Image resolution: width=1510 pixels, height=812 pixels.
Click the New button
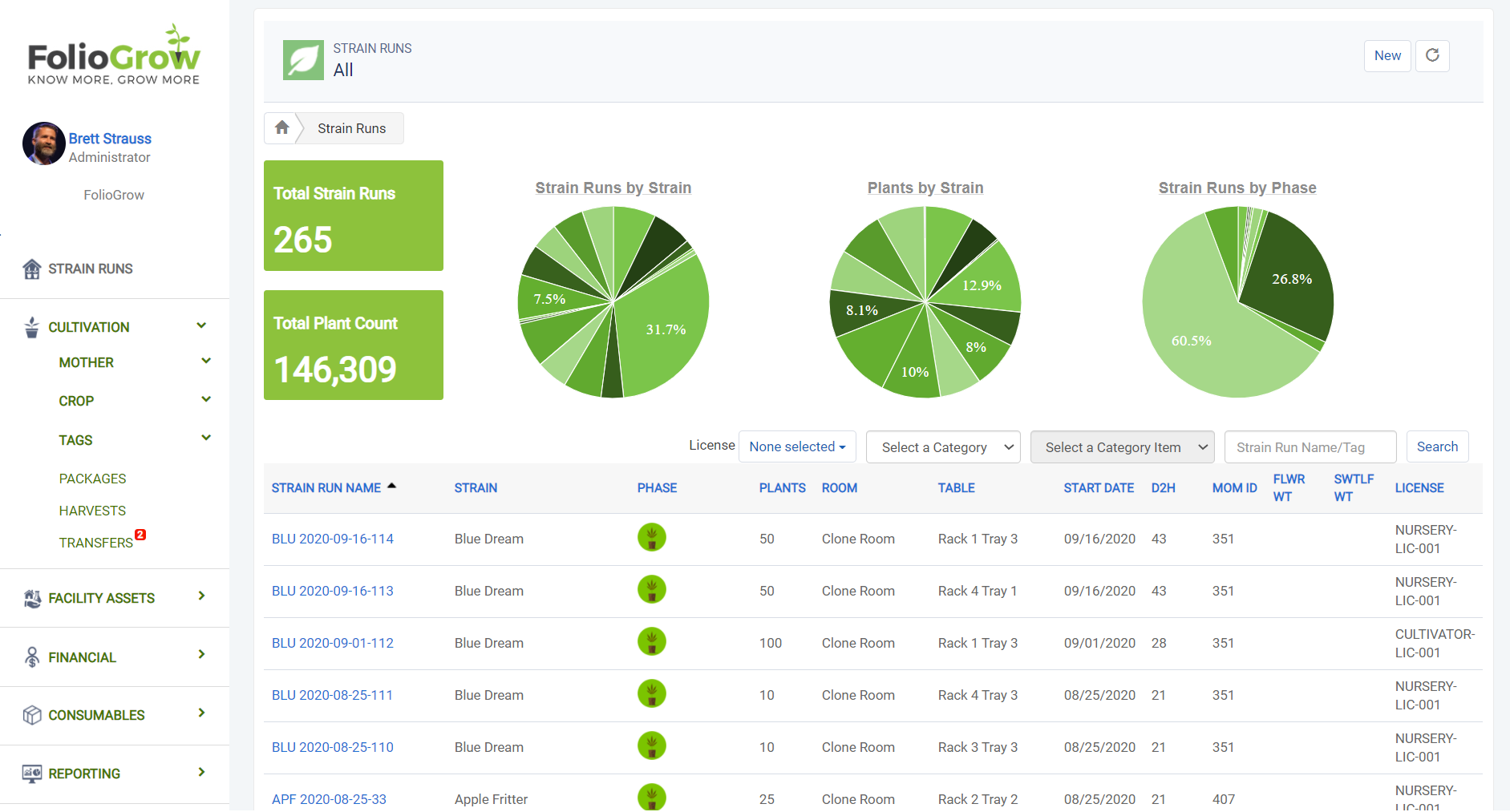[1387, 55]
